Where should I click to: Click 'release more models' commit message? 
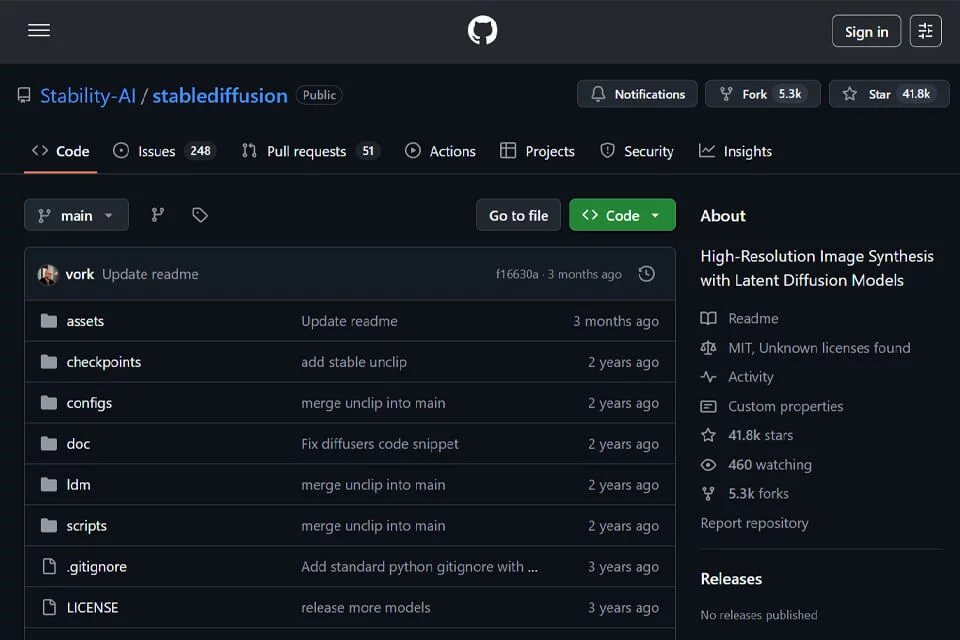click(366, 608)
